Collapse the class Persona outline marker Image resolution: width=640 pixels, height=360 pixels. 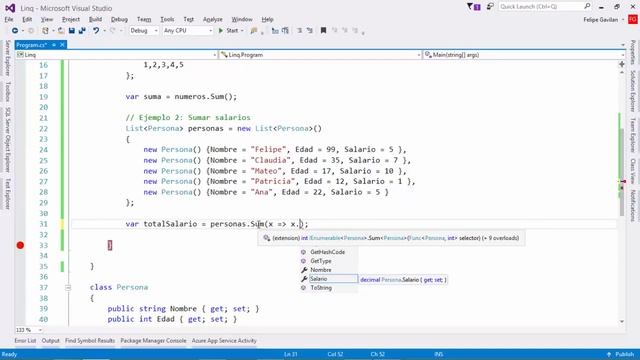click(68, 287)
